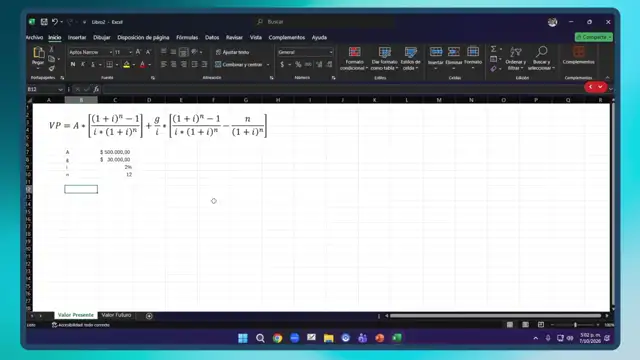Click the percent style icon
Image resolution: width=640 pixels, height=360 pixels.
pos(298,64)
